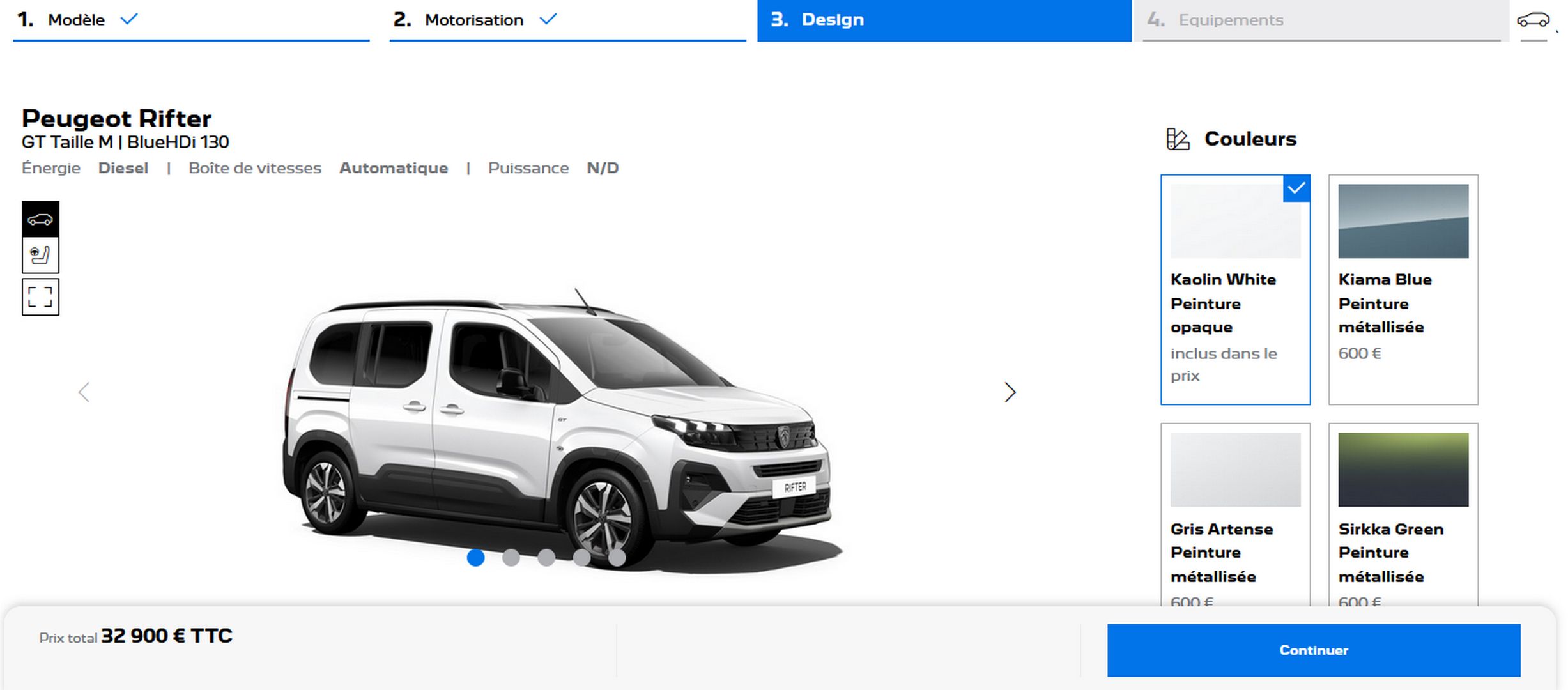1568x690 pixels.
Task: Show next car image with right arrow
Action: pyautogui.click(x=1010, y=392)
